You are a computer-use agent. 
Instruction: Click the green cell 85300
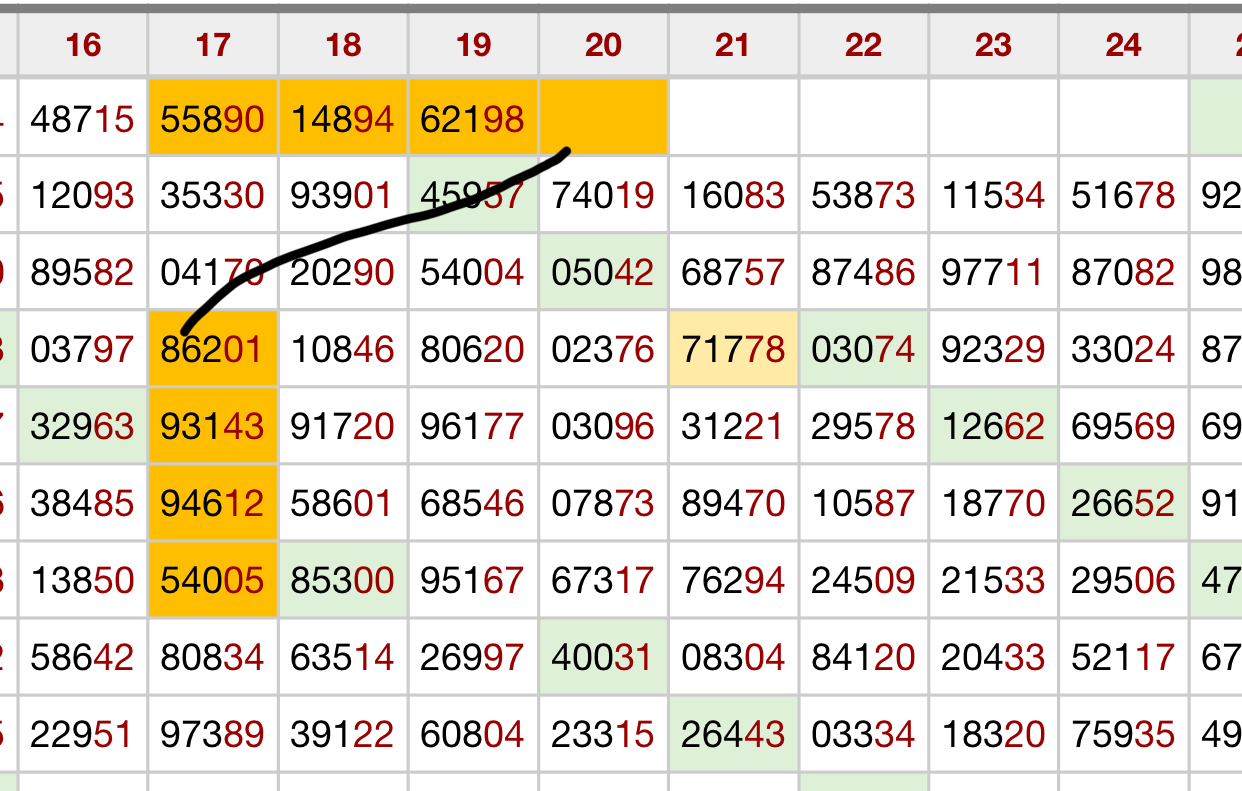coord(343,580)
